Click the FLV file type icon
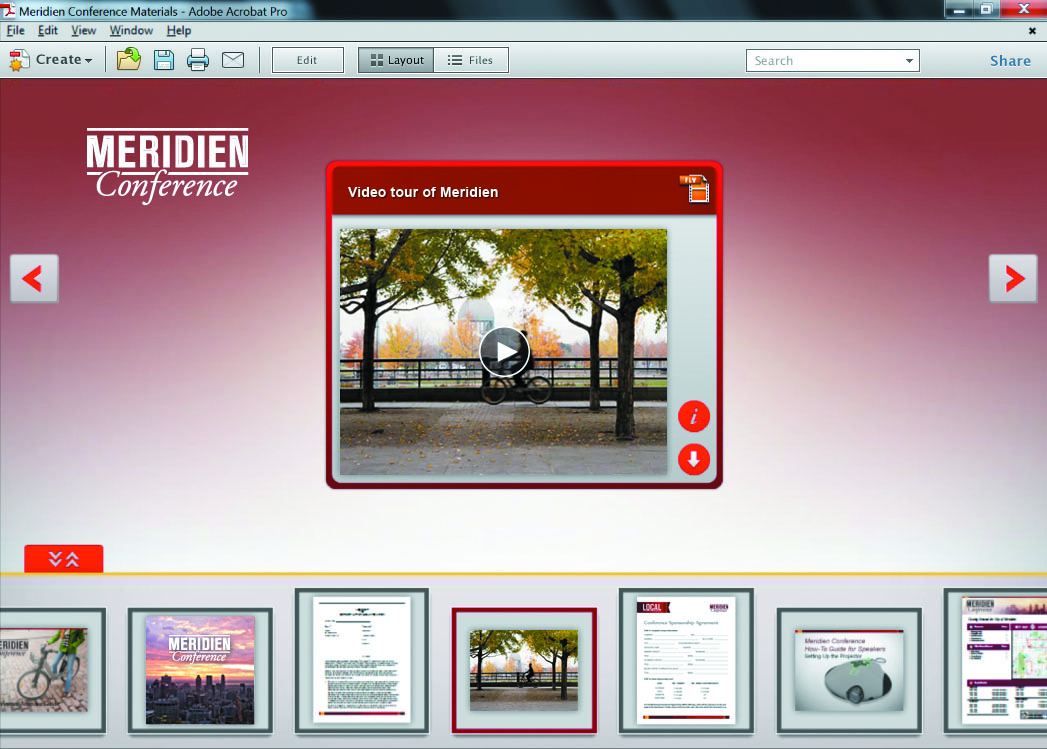 [695, 188]
